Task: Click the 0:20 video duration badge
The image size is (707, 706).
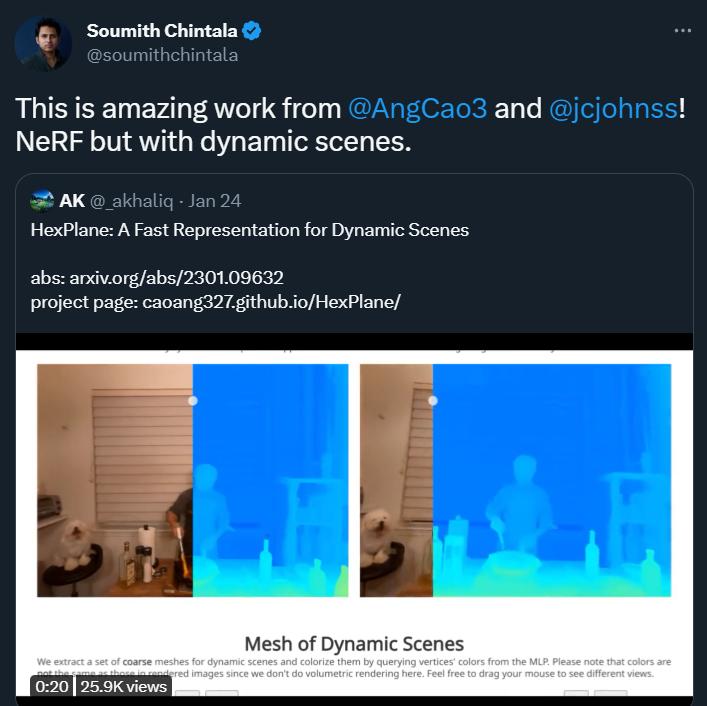Action: pyautogui.click(x=51, y=687)
